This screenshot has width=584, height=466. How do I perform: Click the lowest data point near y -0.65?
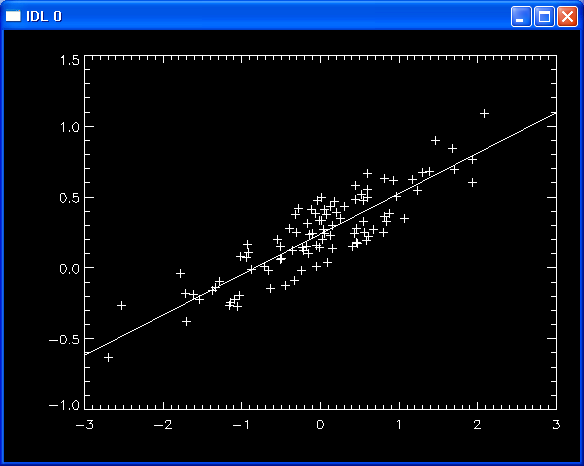click(x=108, y=358)
